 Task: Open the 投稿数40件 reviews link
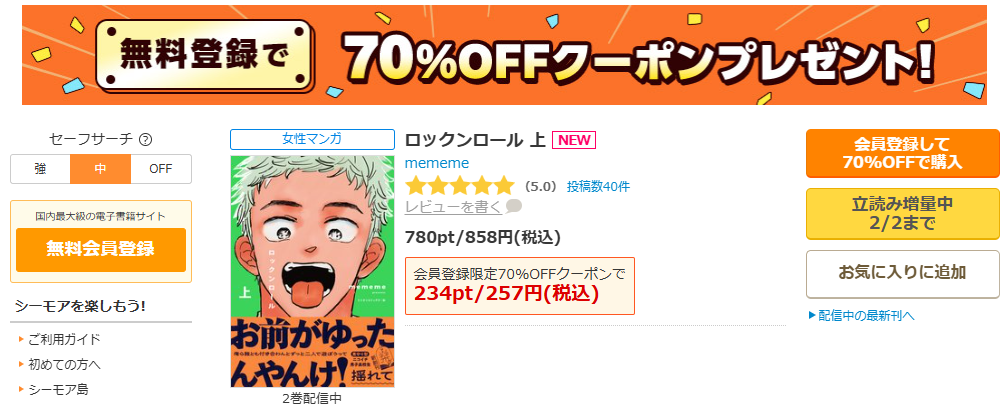(x=598, y=187)
